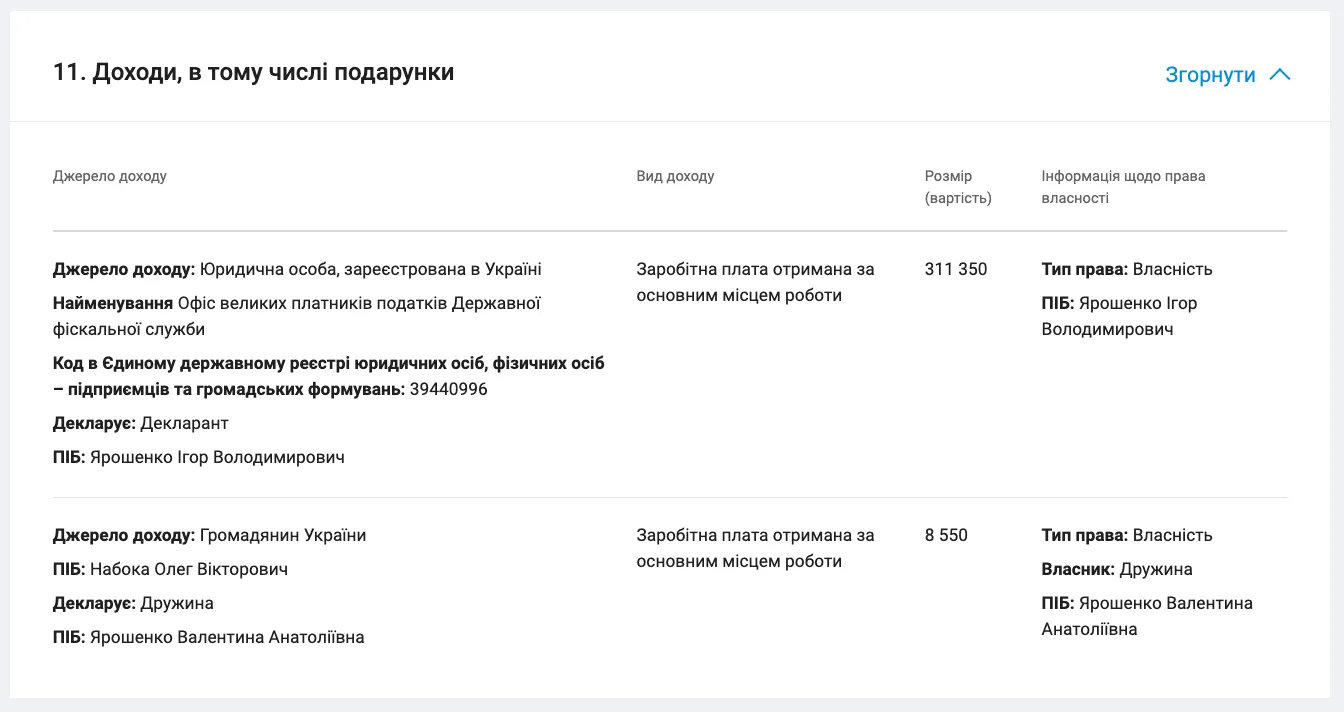Click second row's Заробітна плата income type

click(x=755, y=548)
